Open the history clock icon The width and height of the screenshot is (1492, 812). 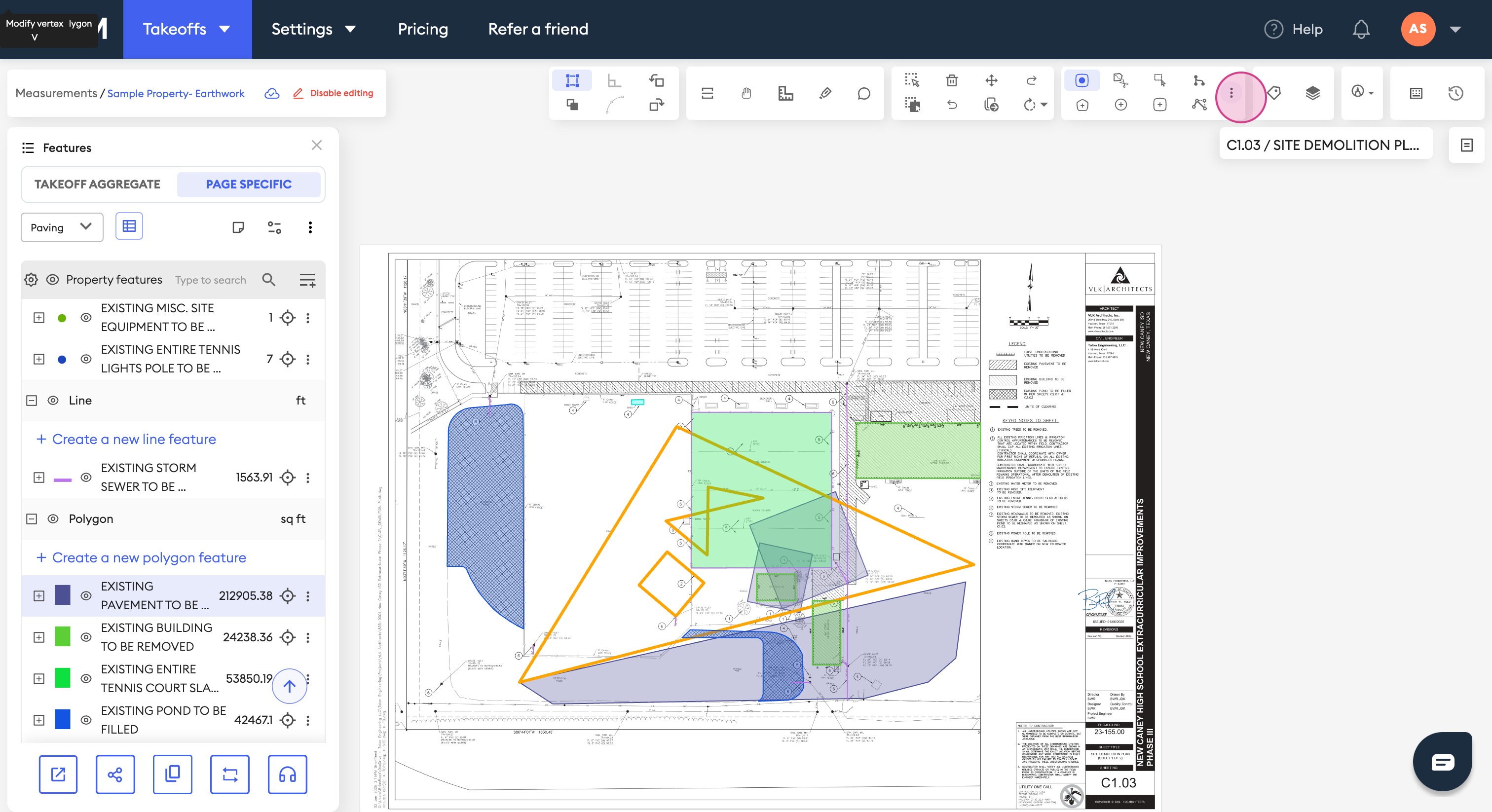(x=1455, y=93)
